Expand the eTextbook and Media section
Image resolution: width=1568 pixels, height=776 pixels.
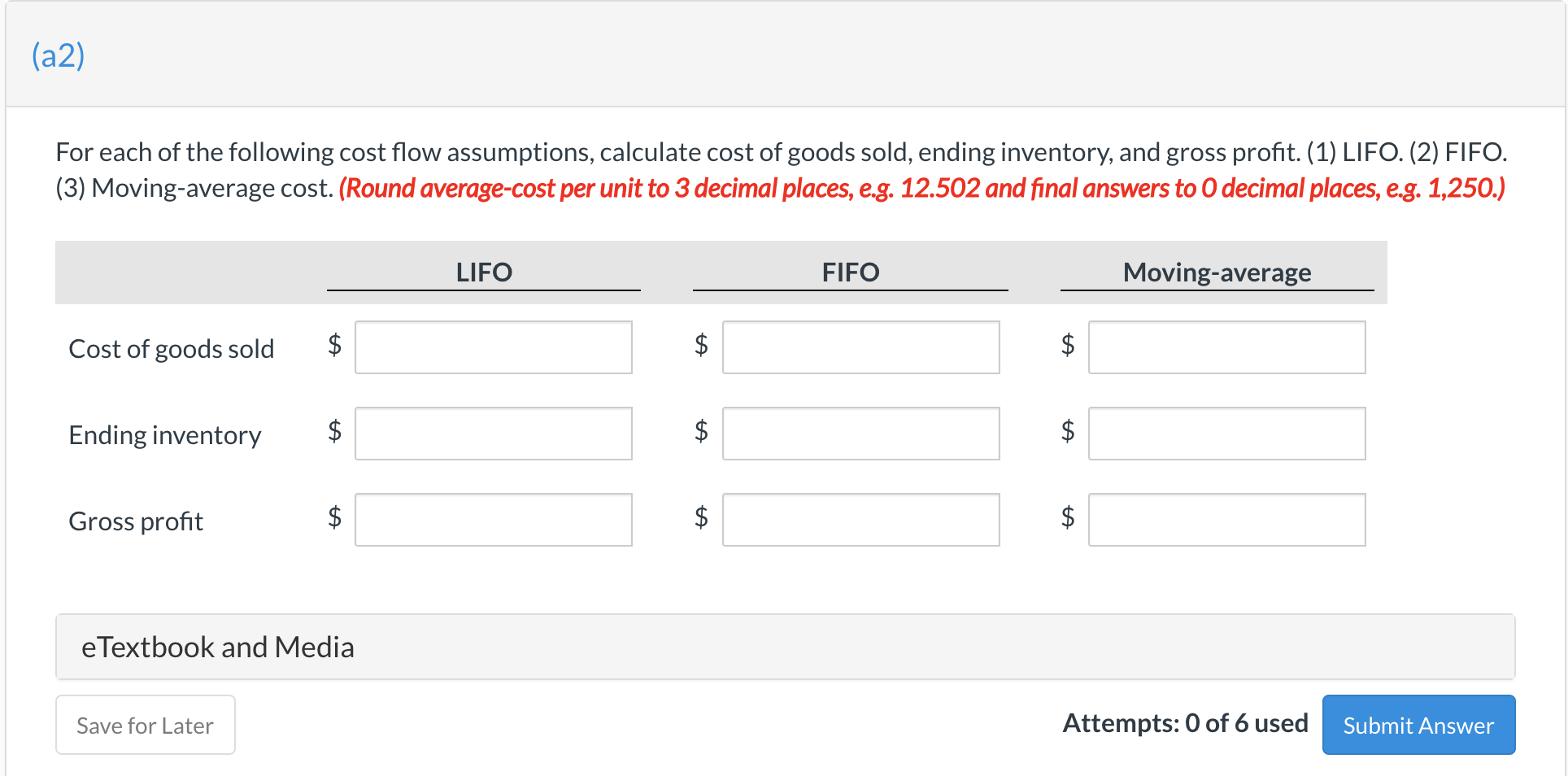click(x=218, y=647)
